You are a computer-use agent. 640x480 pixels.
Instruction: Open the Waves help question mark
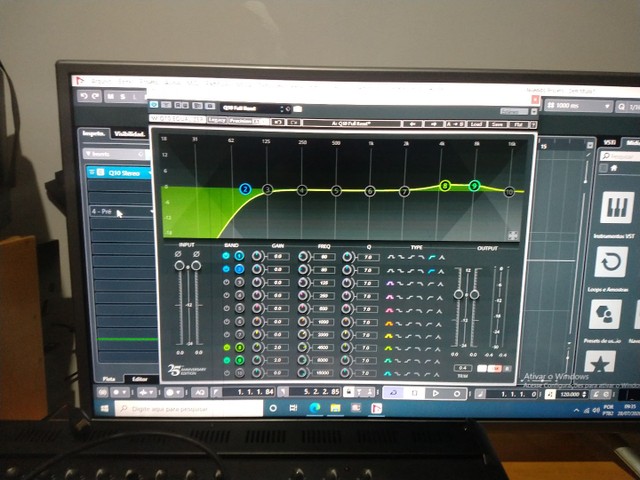coord(533,124)
